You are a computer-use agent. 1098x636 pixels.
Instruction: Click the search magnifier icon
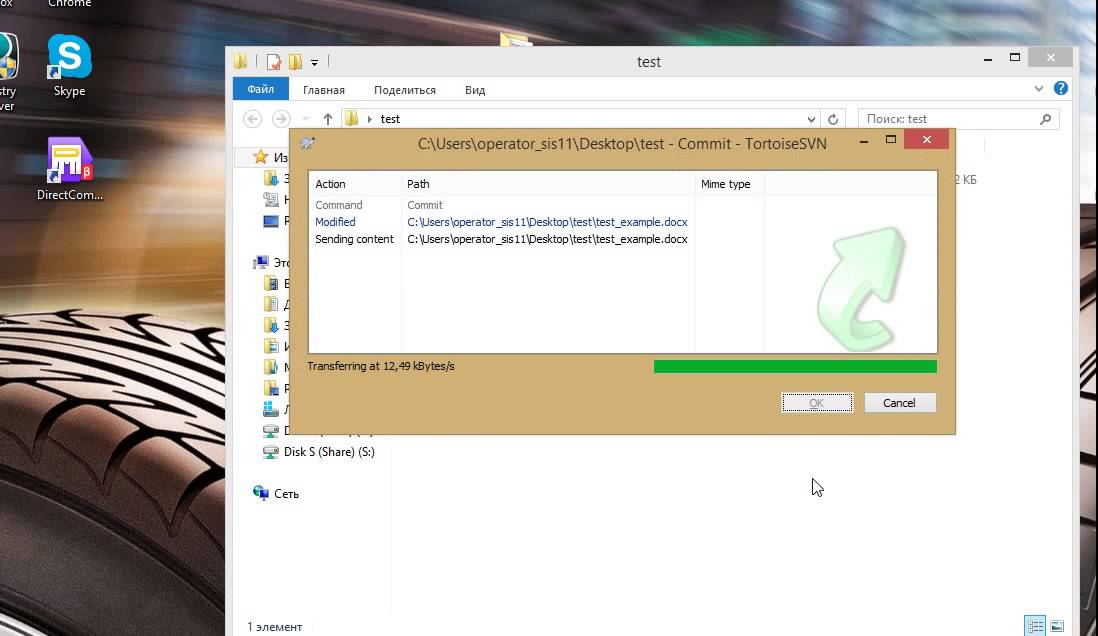(1045, 119)
